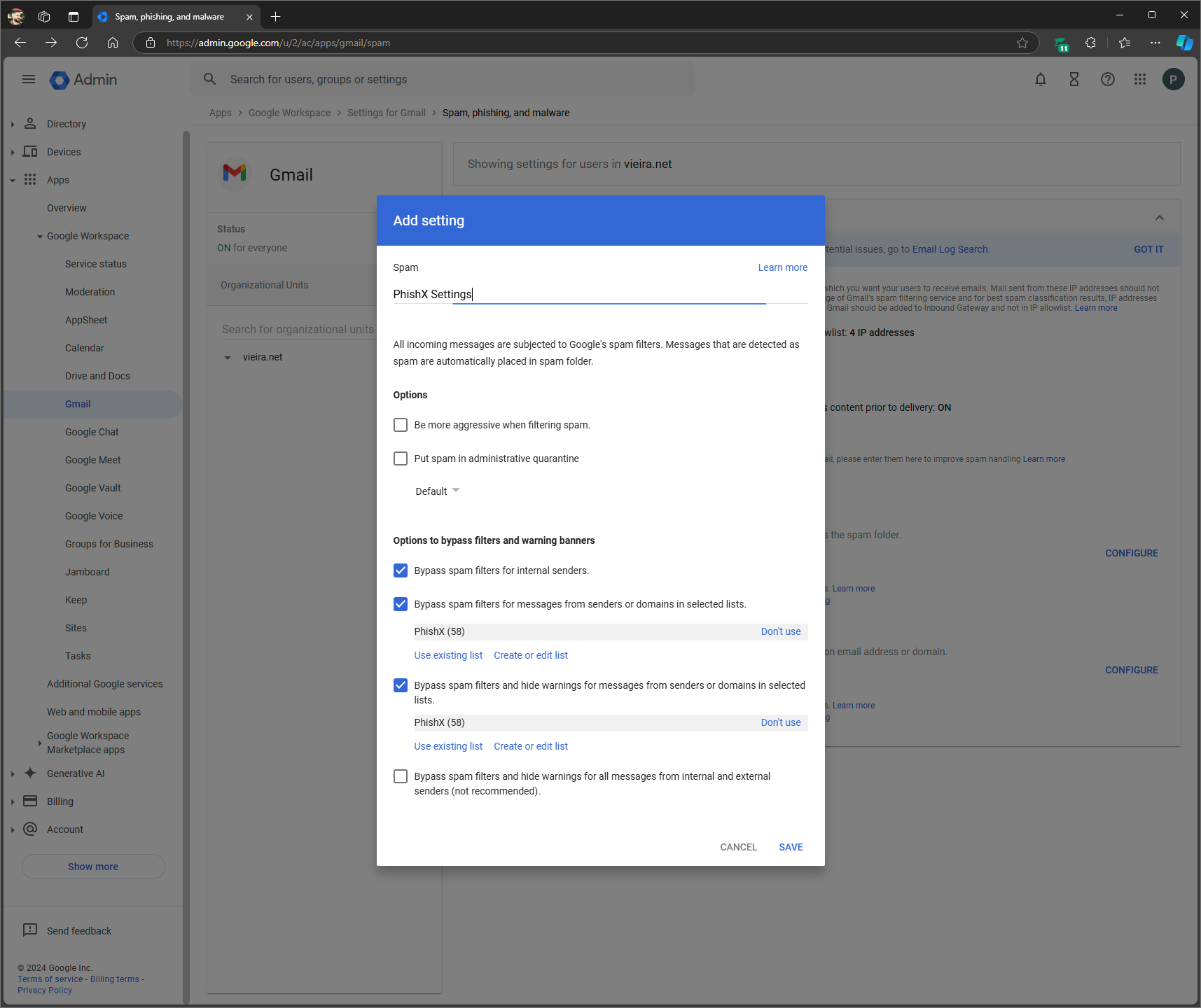The image size is (1201, 1008).
Task: Click the browser back arrow
Action: pos(20,43)
